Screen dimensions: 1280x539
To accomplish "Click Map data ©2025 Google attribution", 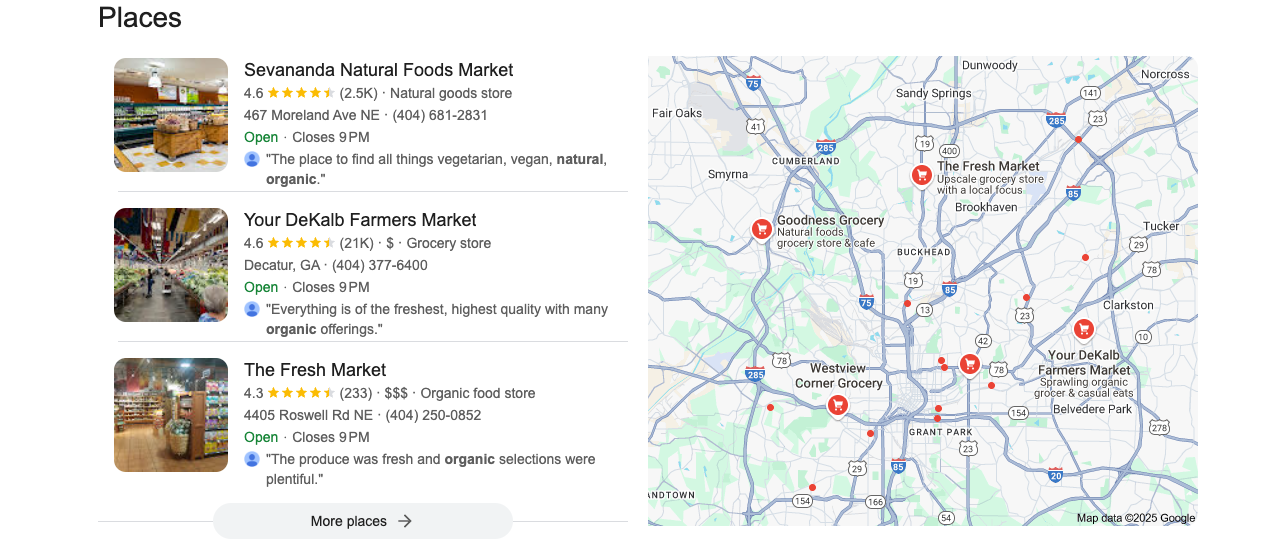I will (1136, 518).
